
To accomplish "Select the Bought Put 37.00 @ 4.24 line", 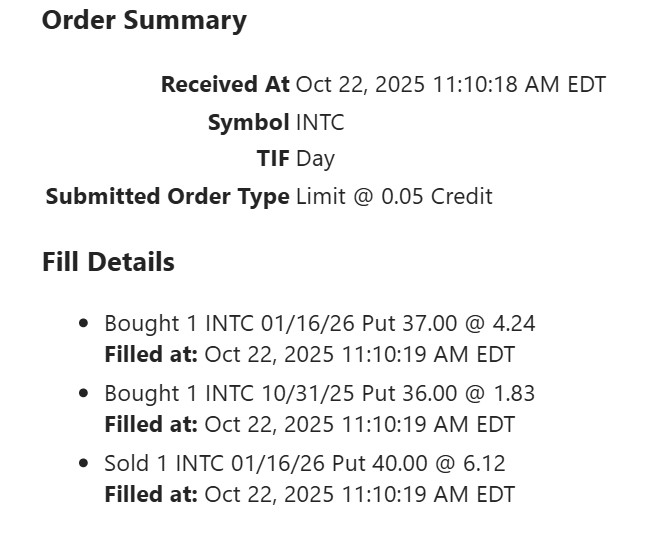I will point(320,324).
